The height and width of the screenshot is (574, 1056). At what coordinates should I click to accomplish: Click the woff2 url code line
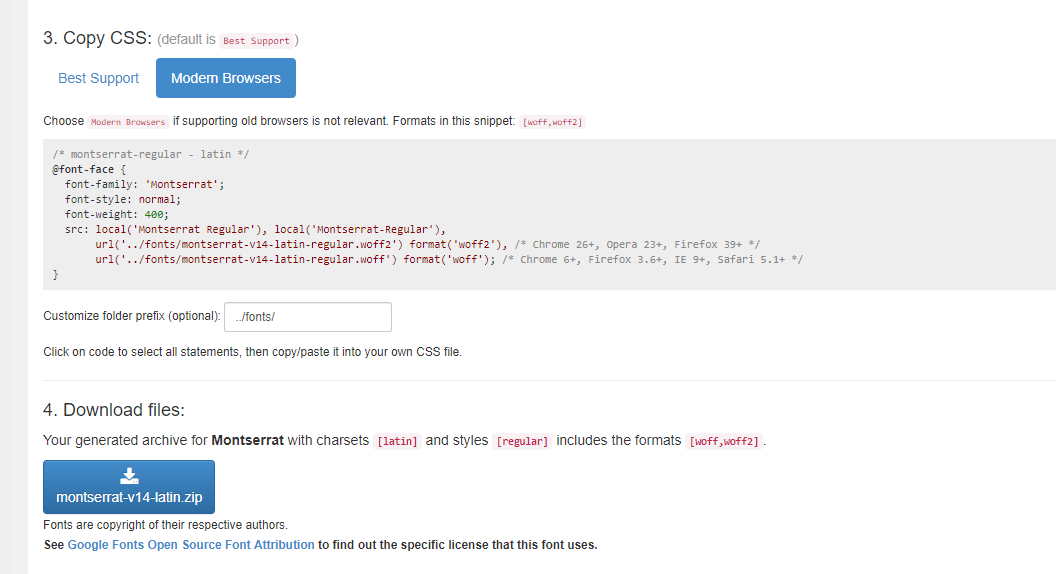click(427, 245)
